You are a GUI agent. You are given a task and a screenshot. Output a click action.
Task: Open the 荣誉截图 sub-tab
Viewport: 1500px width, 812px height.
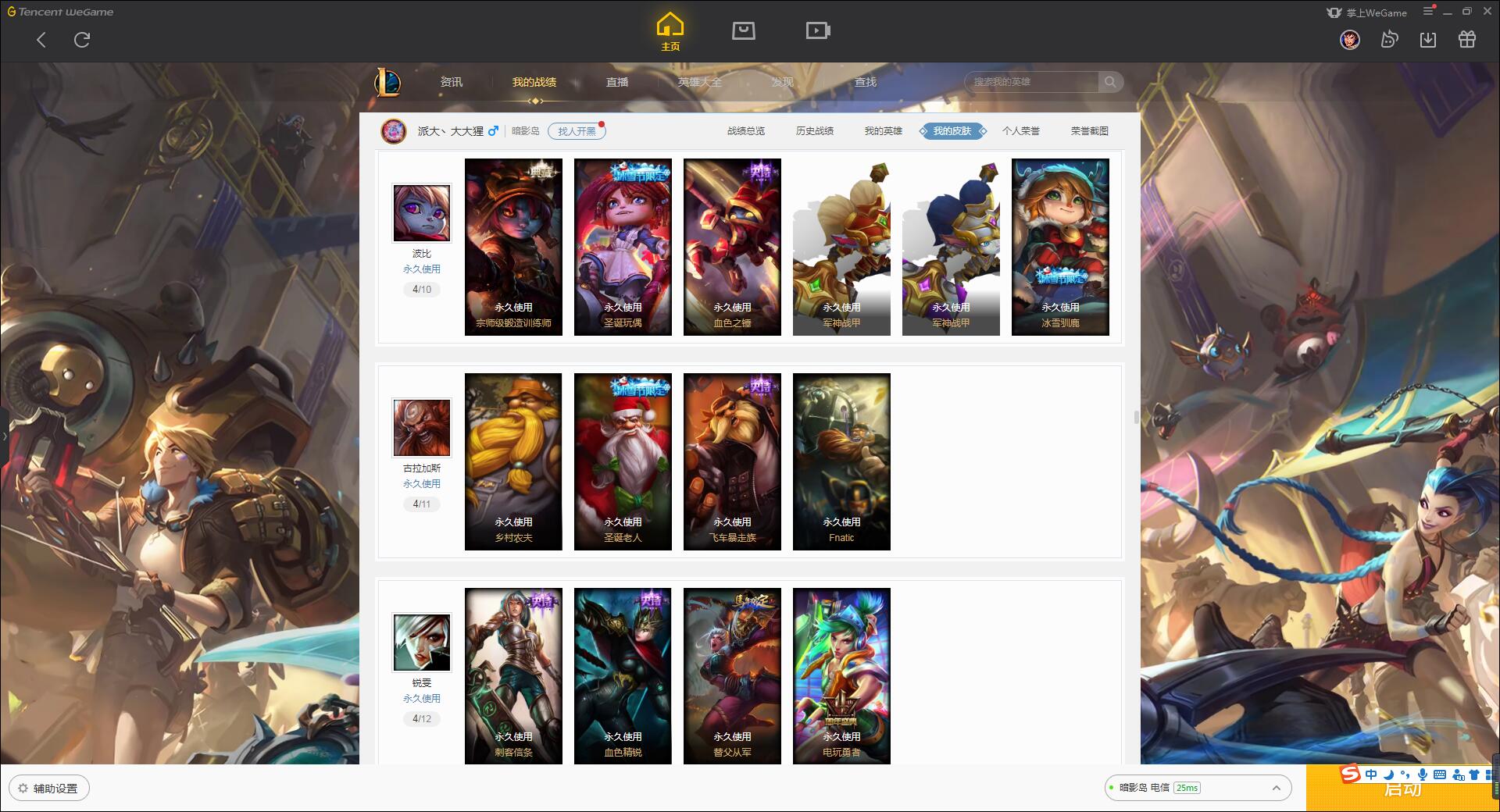click(x=1090, y=131)
